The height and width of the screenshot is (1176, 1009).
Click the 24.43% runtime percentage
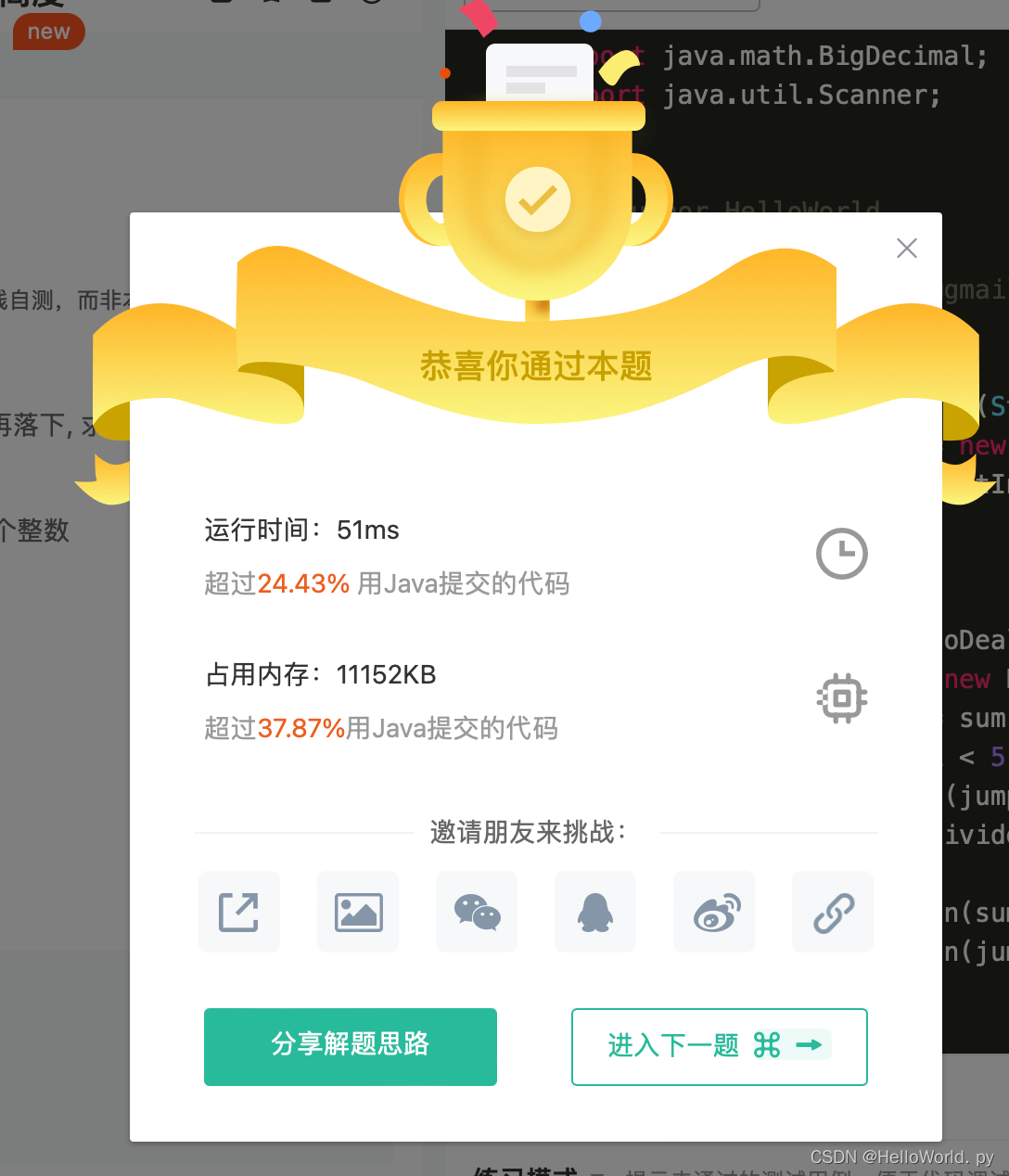tap(303, 583)
